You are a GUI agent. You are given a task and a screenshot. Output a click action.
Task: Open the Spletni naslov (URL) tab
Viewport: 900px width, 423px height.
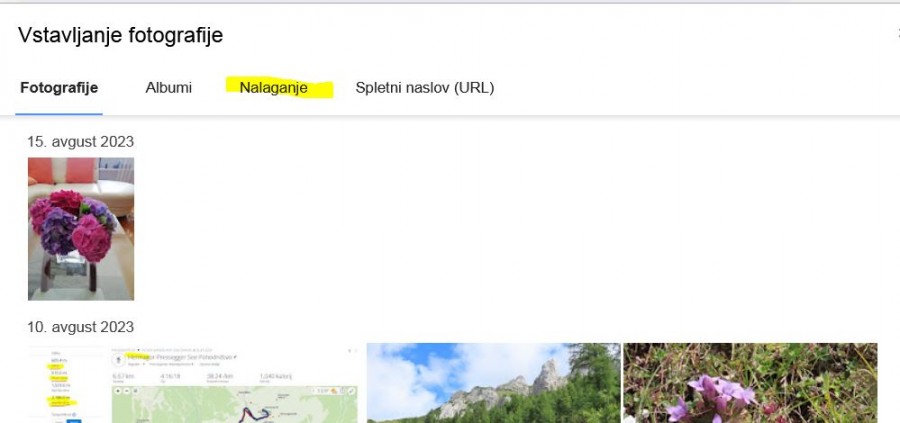[424, 88]
